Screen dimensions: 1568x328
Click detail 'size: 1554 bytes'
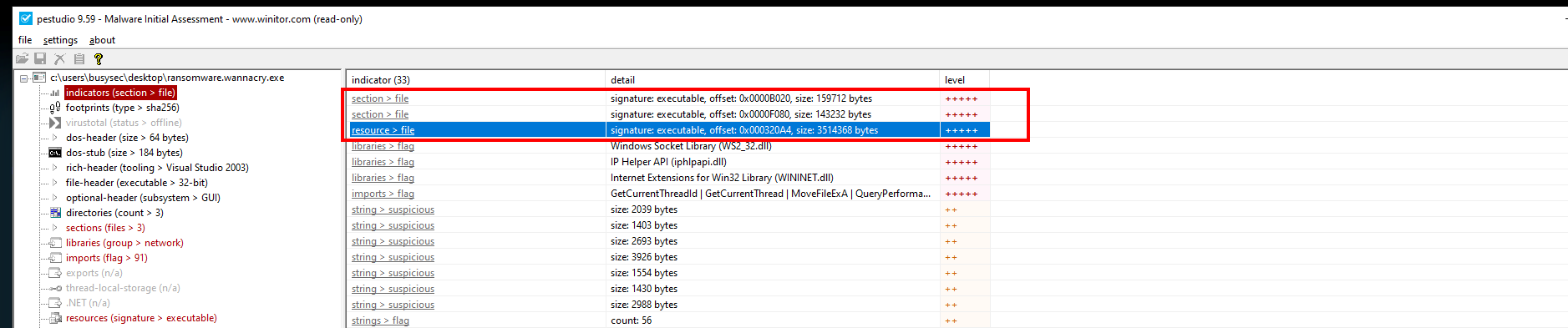tap(644, 273)
